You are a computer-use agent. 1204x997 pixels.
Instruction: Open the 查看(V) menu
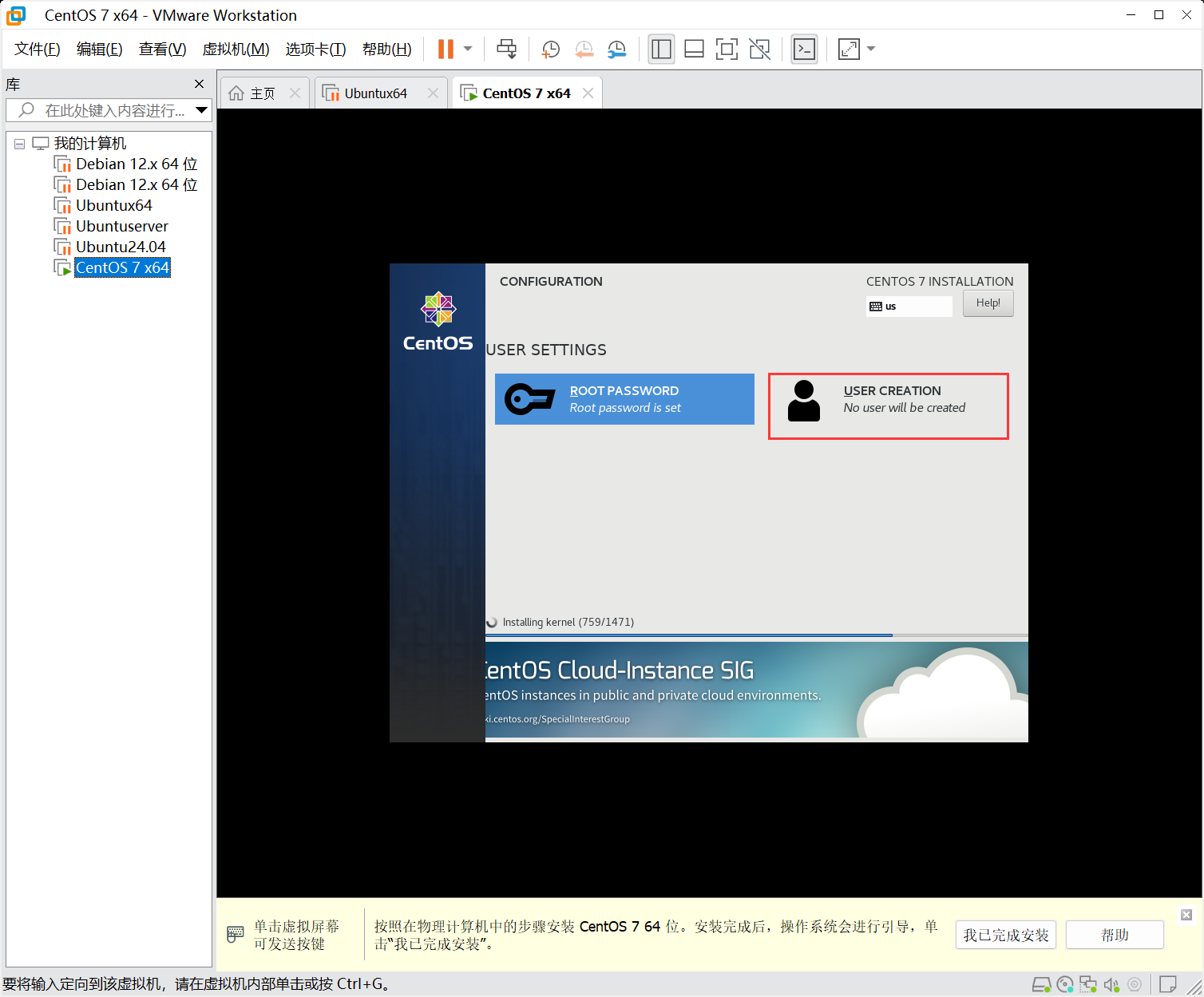tap(163, 49)
